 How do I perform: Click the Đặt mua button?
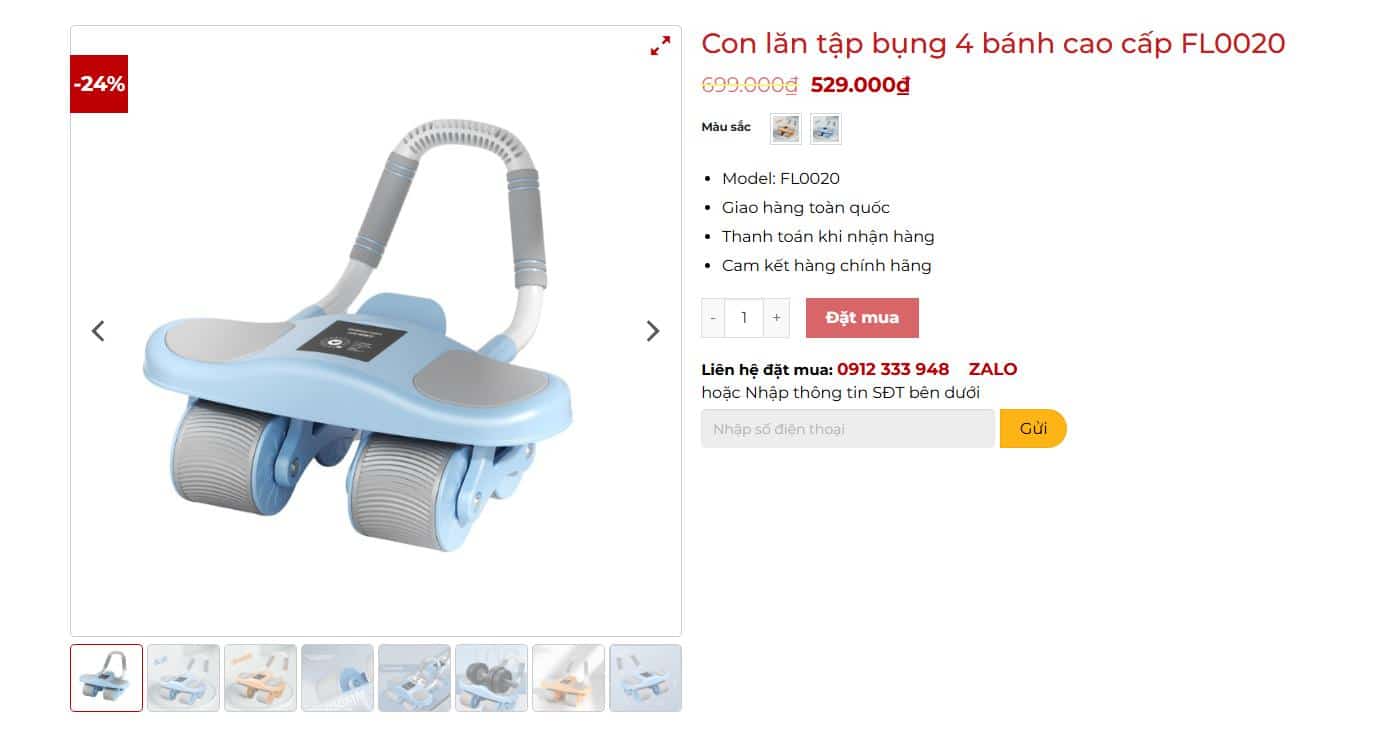[862, 318]
